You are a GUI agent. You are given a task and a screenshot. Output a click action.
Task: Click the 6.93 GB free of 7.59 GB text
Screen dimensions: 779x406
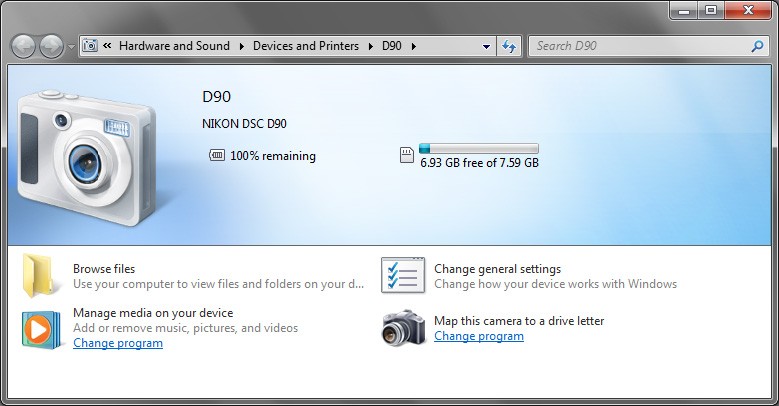[x=479, y=162]
